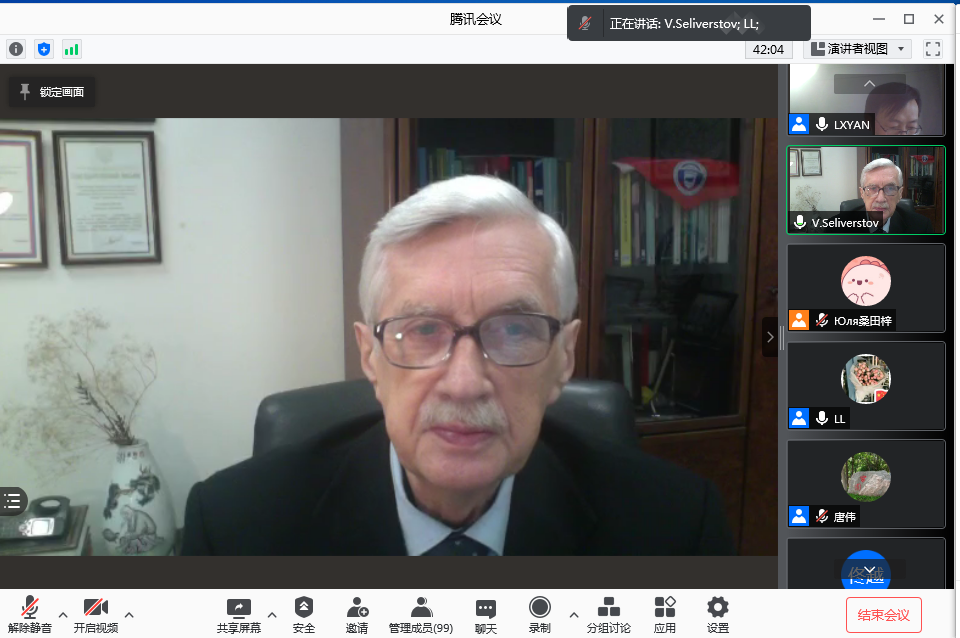Open 管理成员(99) member list
This screenshot has width=960, height=638.
pyautogui.click(x=421, y=613)
